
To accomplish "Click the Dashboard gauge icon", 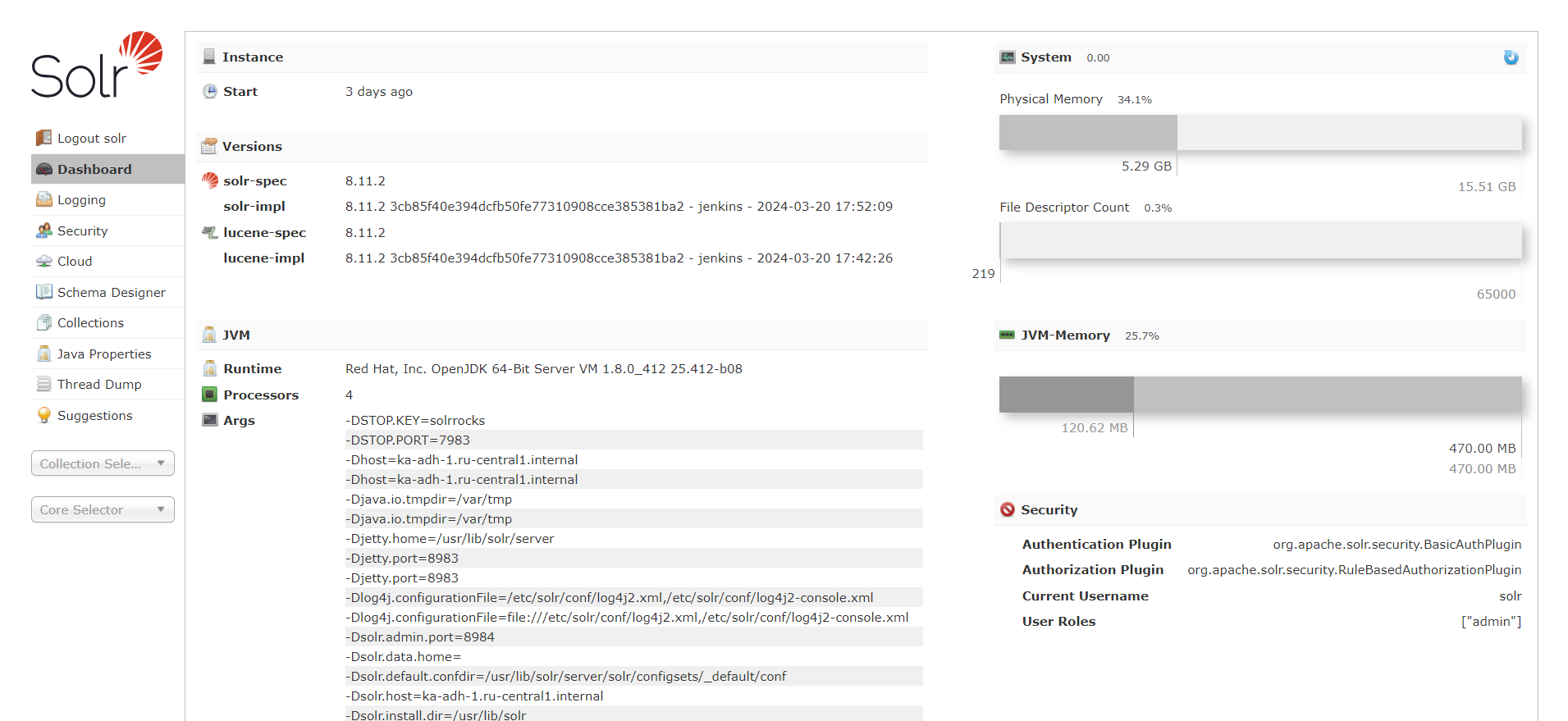I will tap(44, 169).
